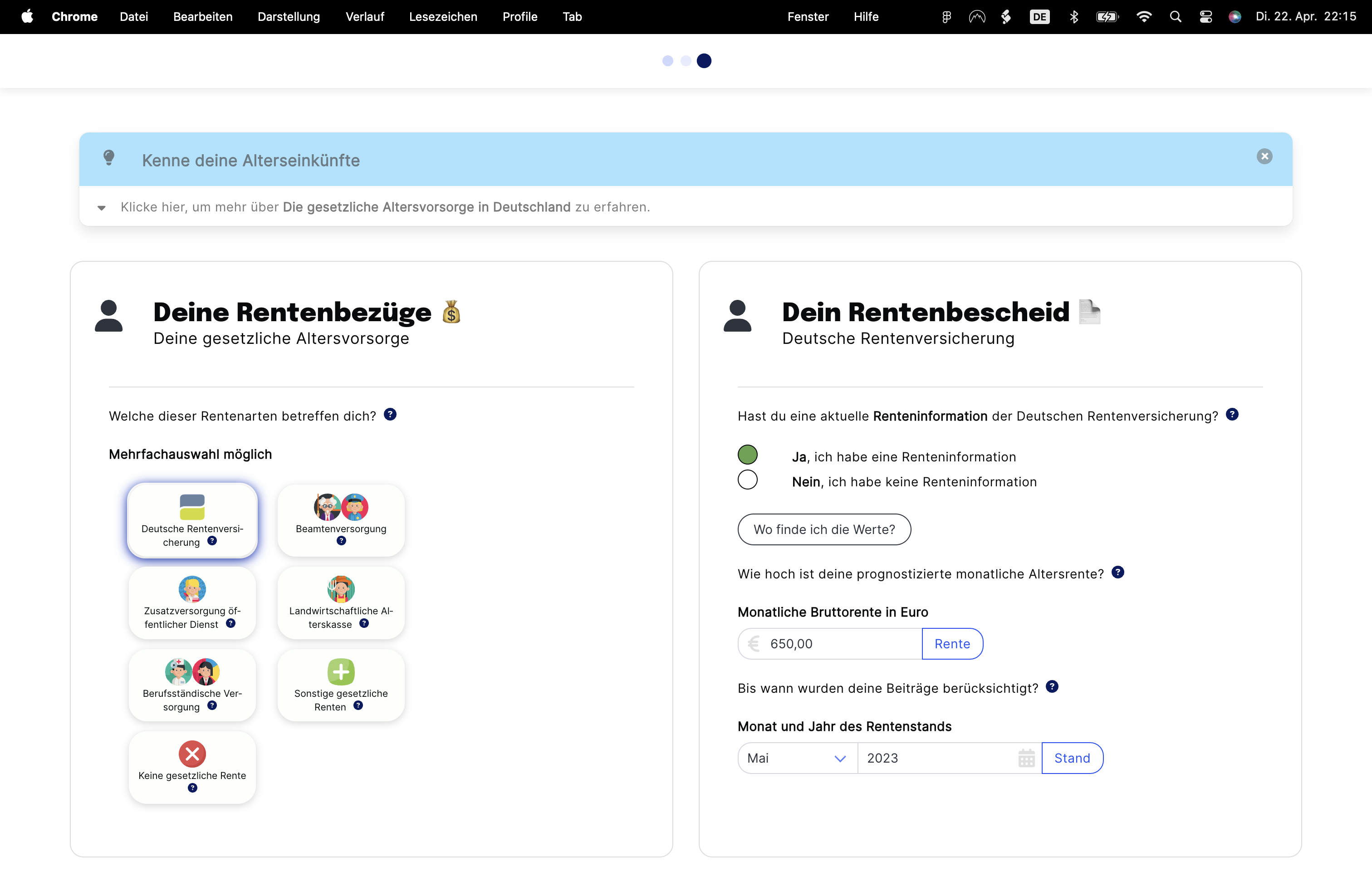Dismiss the Kenne deine Alterseinkünfte banner

pyautogui.click(x=1264, y=157)
